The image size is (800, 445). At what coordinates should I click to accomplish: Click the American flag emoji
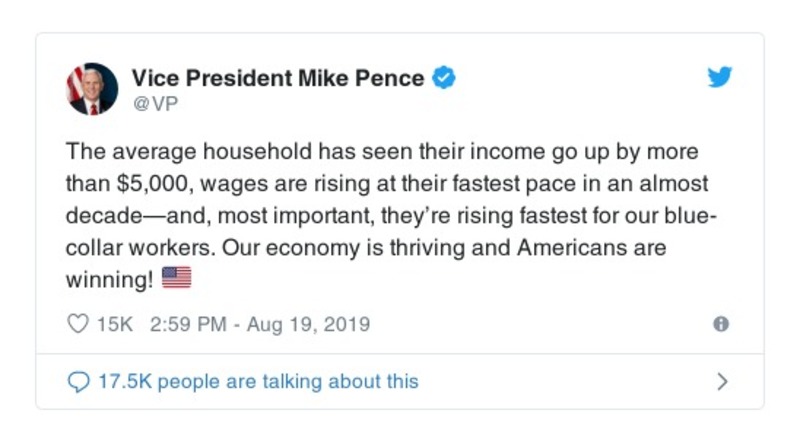pyautogui.click(x=176, y=278)
